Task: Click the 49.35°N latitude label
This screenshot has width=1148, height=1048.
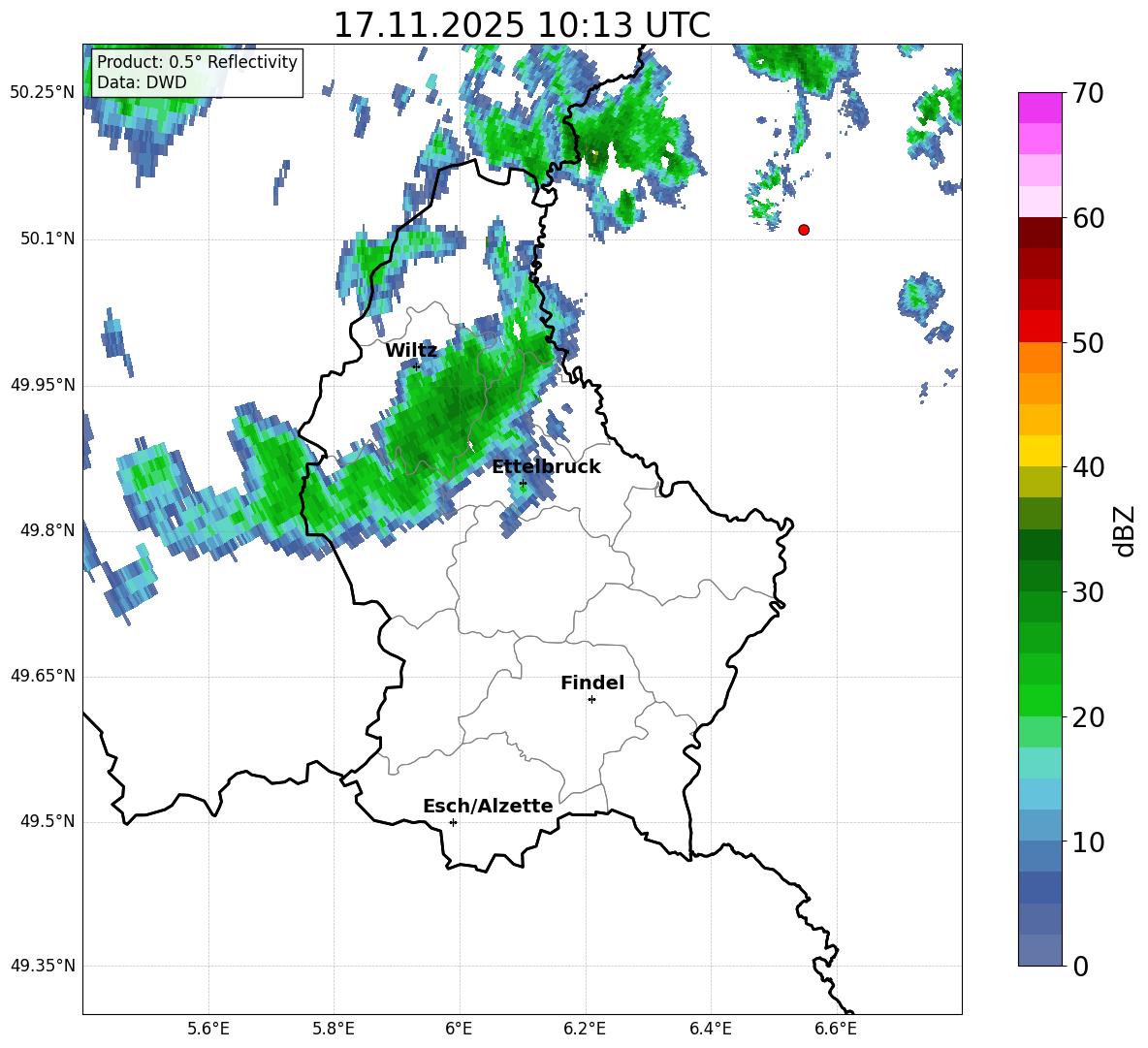Action: [43, 966]
